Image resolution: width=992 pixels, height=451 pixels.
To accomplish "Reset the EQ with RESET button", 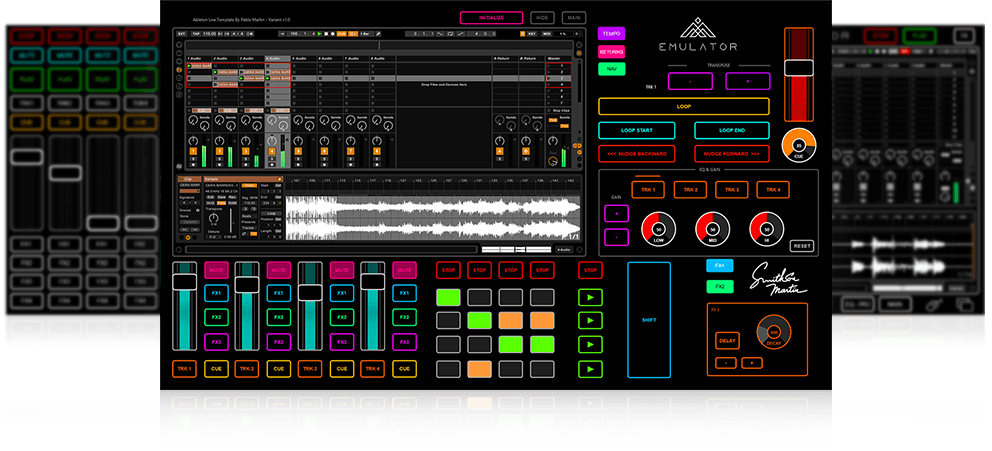I will pyautogui.click(x=802, y=245).
